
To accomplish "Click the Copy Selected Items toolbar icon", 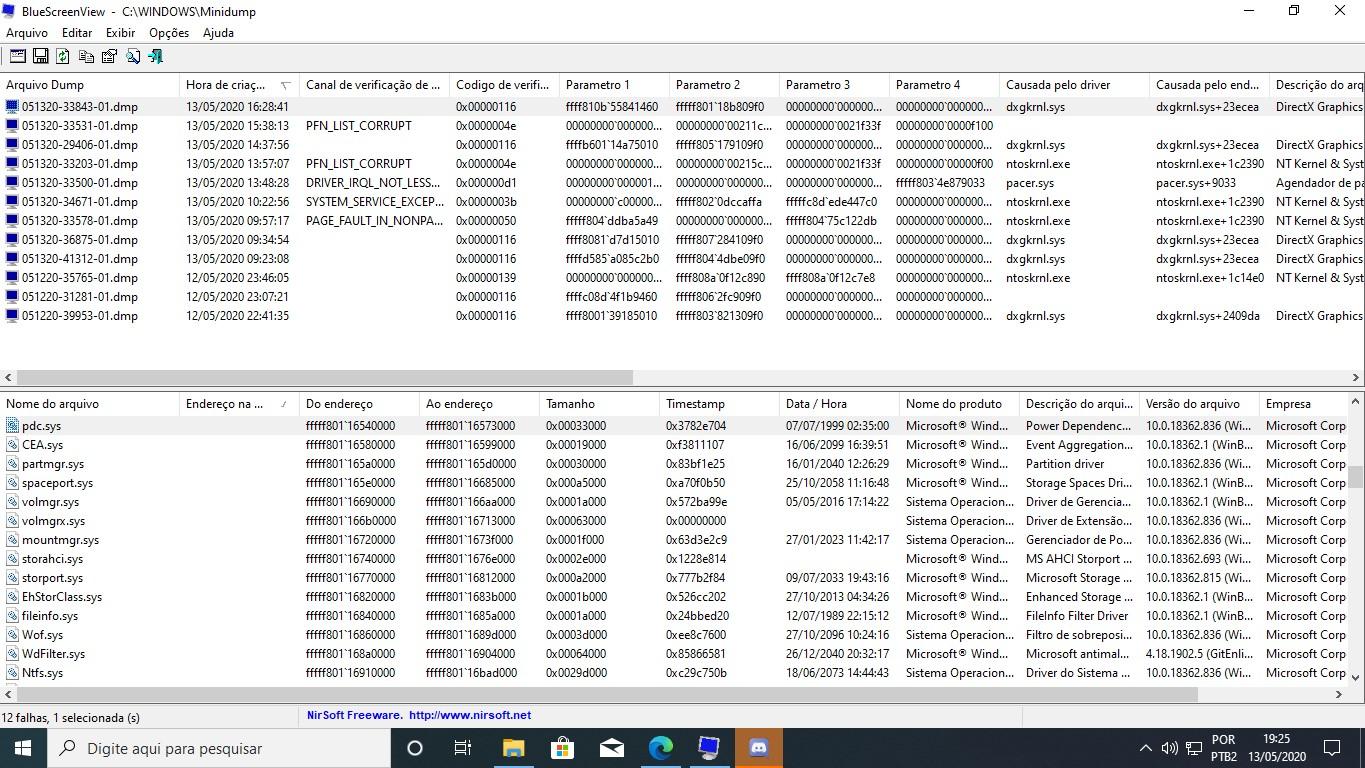I will click(86, 56).
